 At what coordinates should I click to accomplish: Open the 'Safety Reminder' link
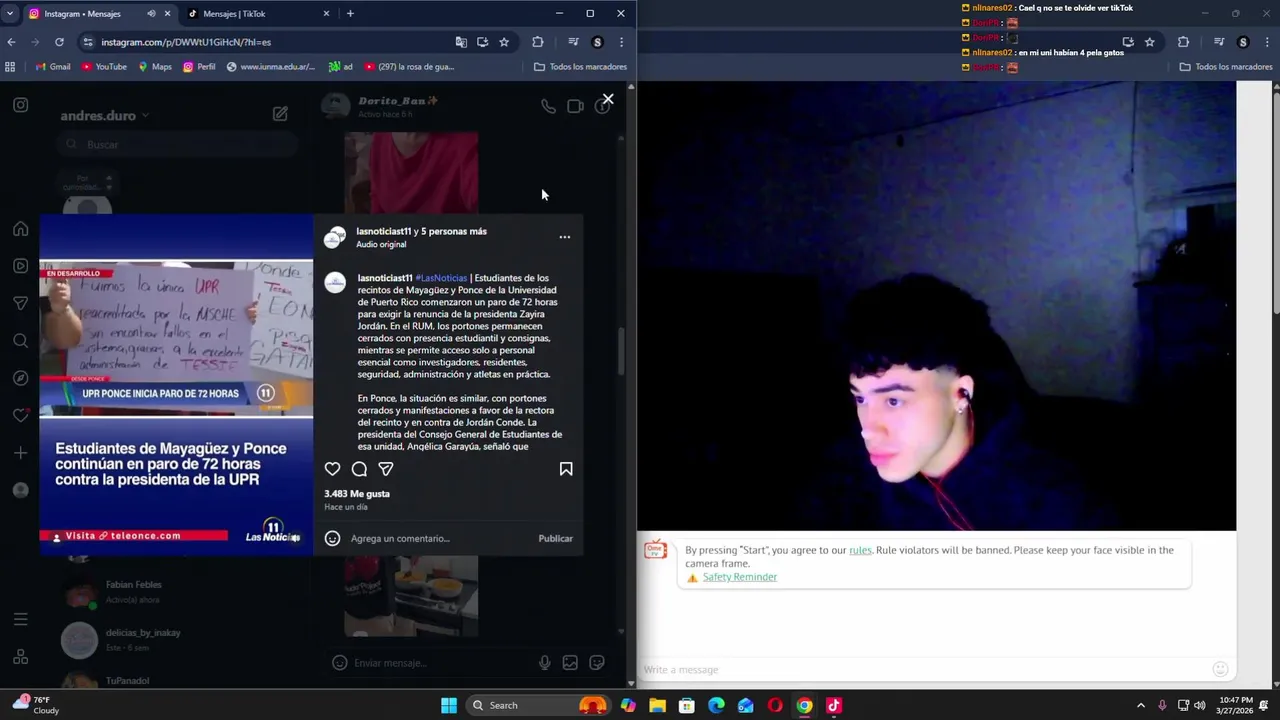tap(739, 577)
